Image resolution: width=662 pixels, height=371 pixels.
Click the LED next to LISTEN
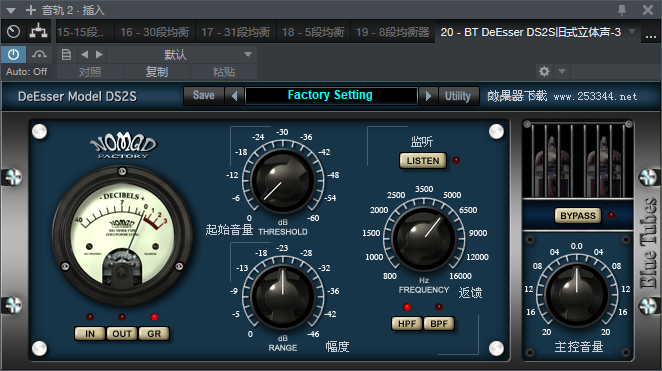pyautogui.click(x=456, y=160)
